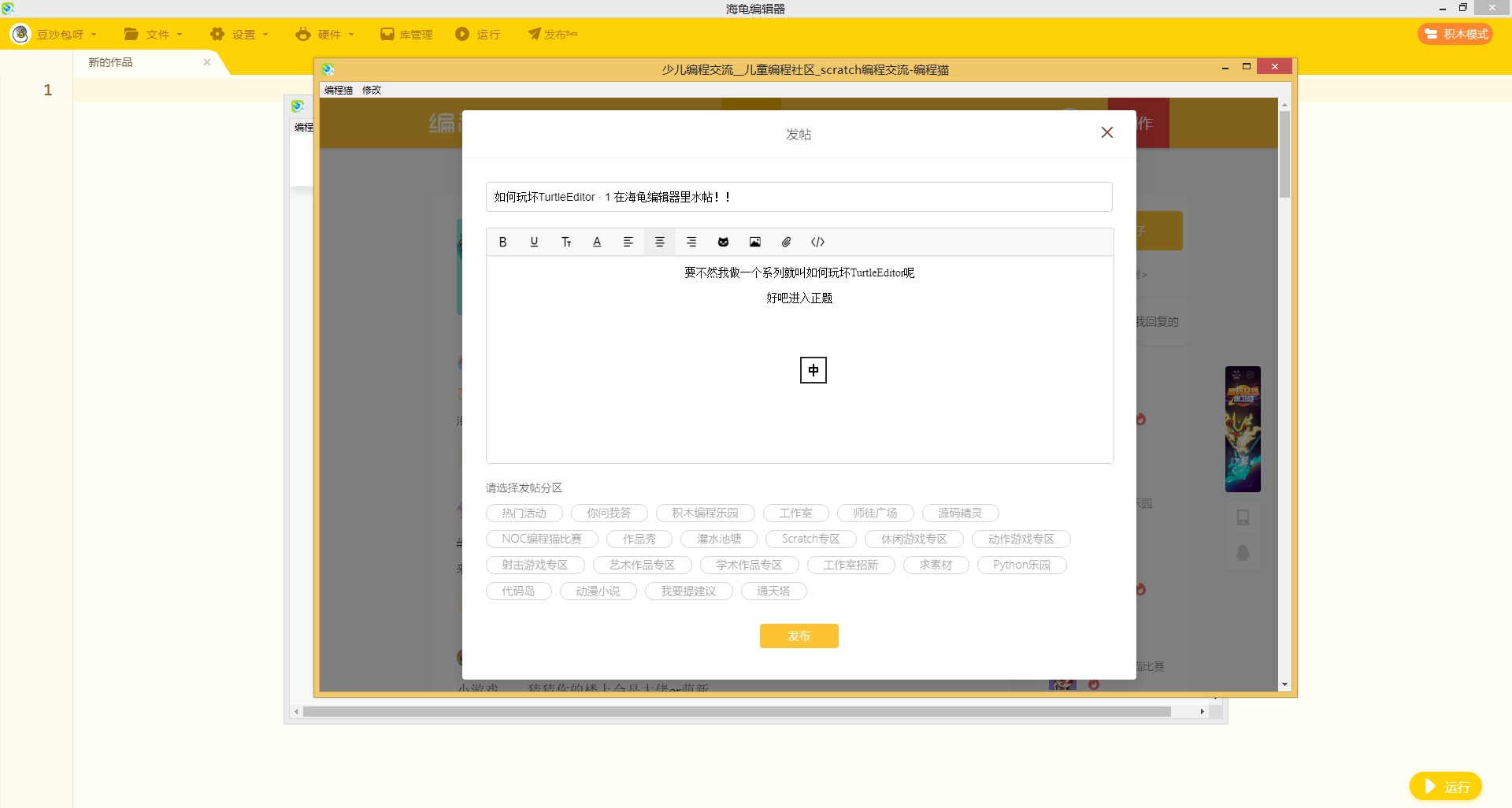Choose the Scratch专区 tag
1512x808 pixels.
[811, 539]
